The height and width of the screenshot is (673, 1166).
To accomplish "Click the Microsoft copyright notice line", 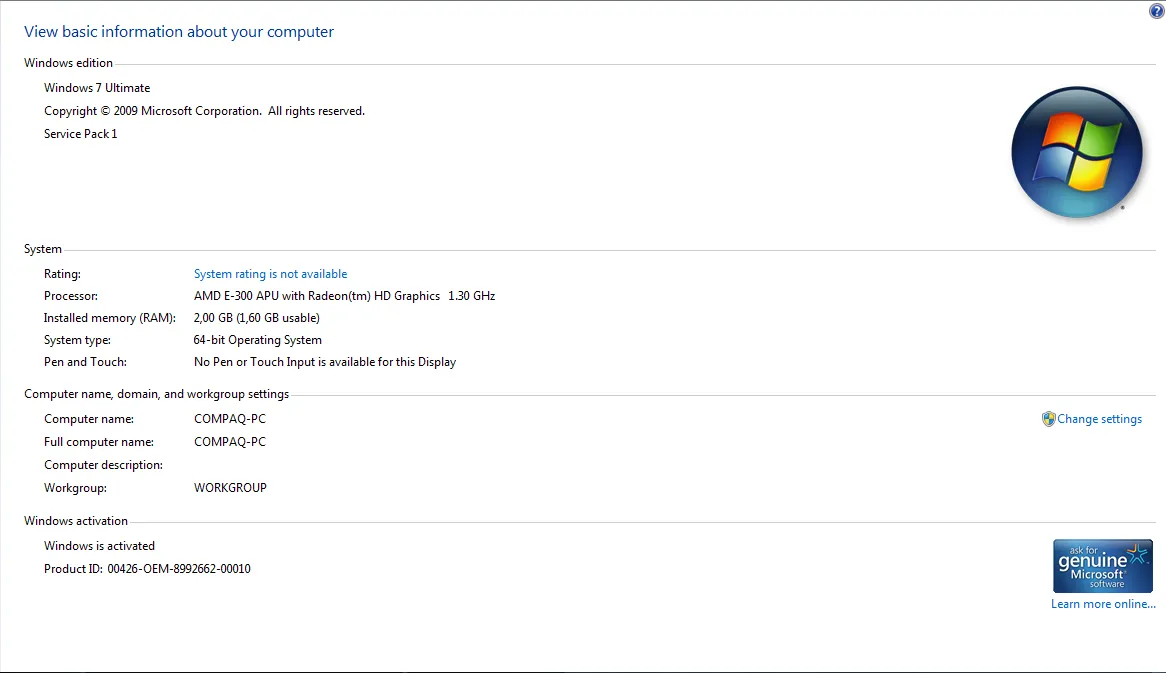I will tap(204, 111).
